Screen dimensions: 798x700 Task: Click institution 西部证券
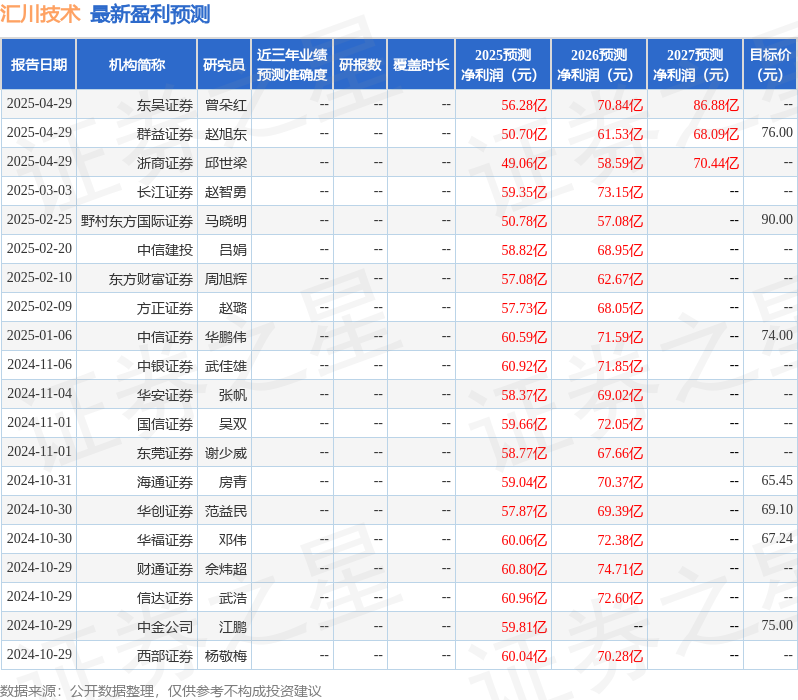(x=165, y=657)
